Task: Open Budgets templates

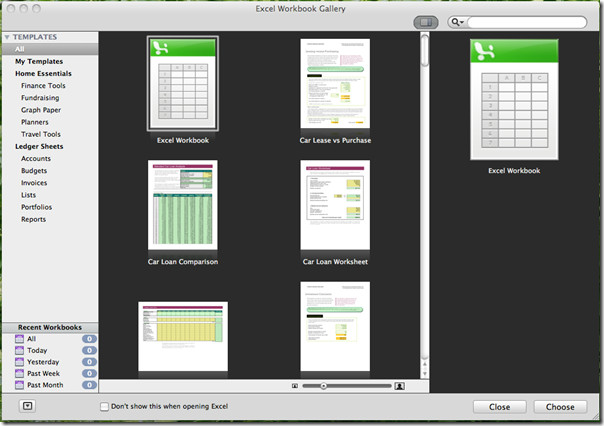Action: (34, 171)
